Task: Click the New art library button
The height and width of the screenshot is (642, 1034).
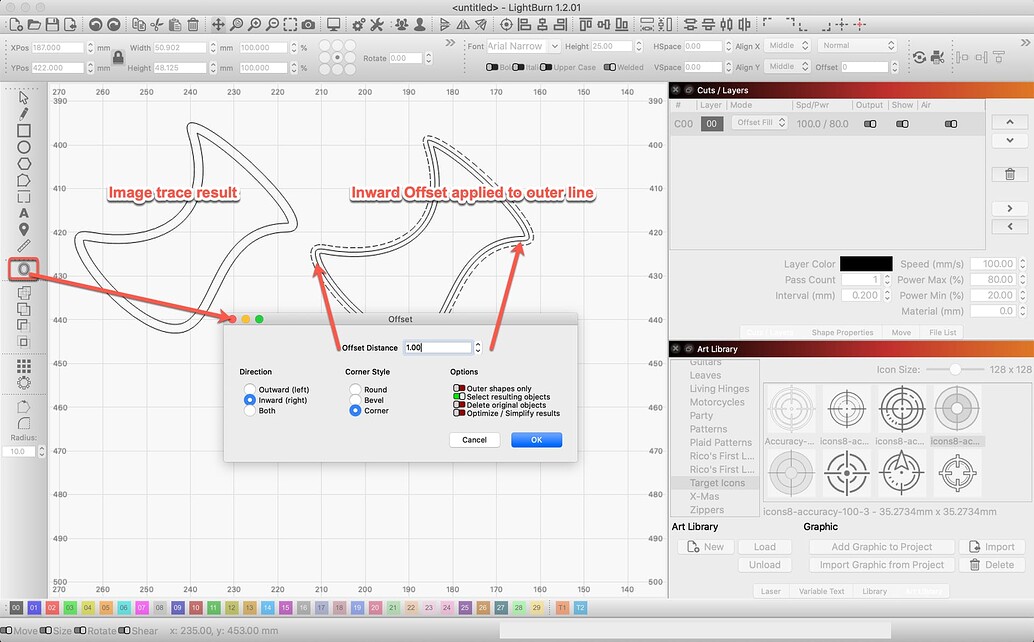Action: point(706,546)
